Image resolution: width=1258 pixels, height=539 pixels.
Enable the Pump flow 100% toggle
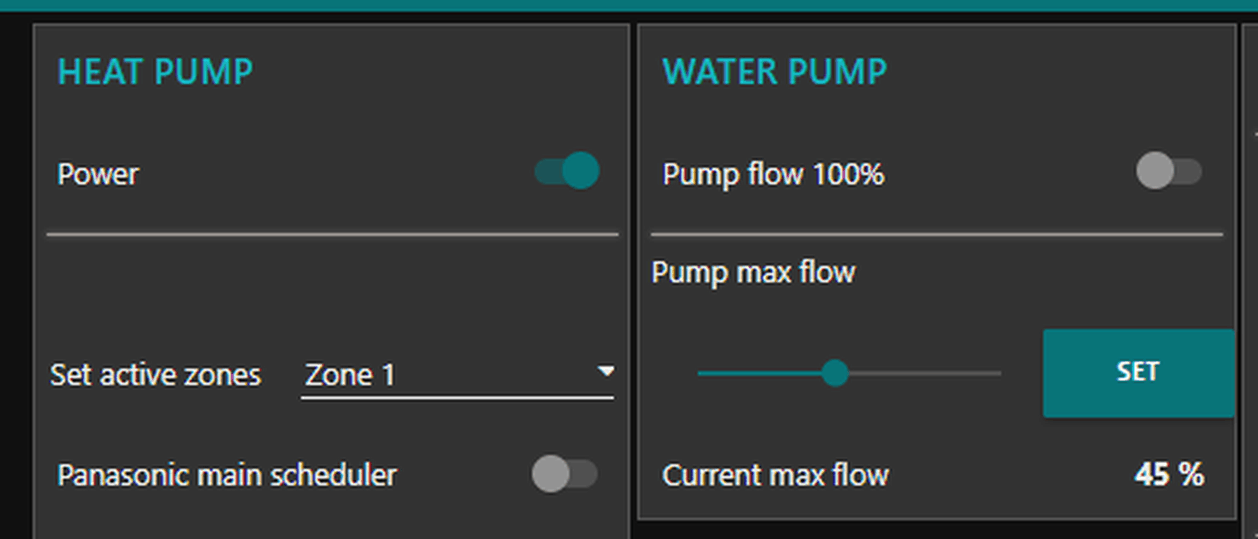point(1168,172)
